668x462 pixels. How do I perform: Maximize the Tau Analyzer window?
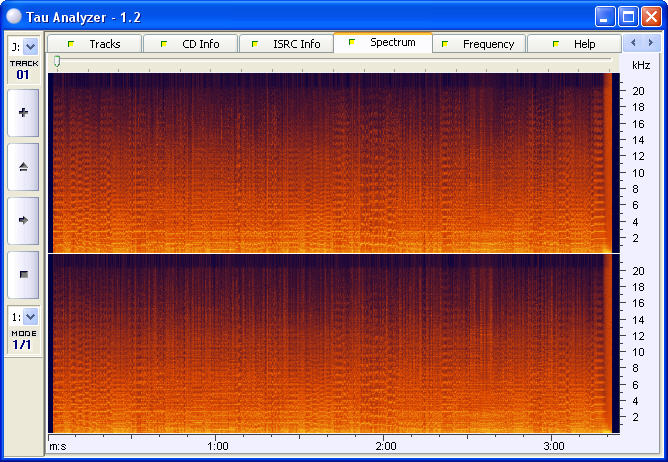[628, 16]
